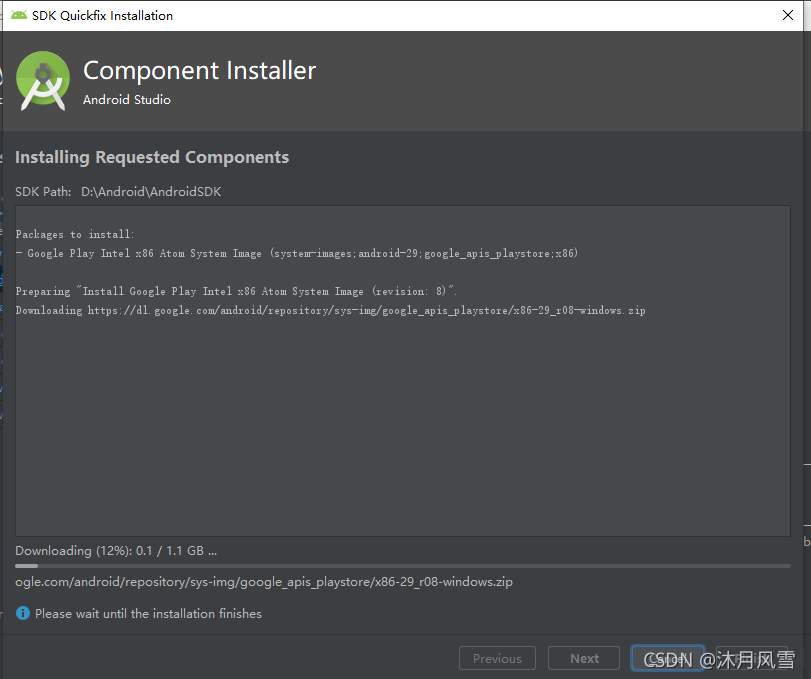Screen dimensions: 811x679
Task: Click the 'Component Installer' heading
Action: [x=199, y=71]
